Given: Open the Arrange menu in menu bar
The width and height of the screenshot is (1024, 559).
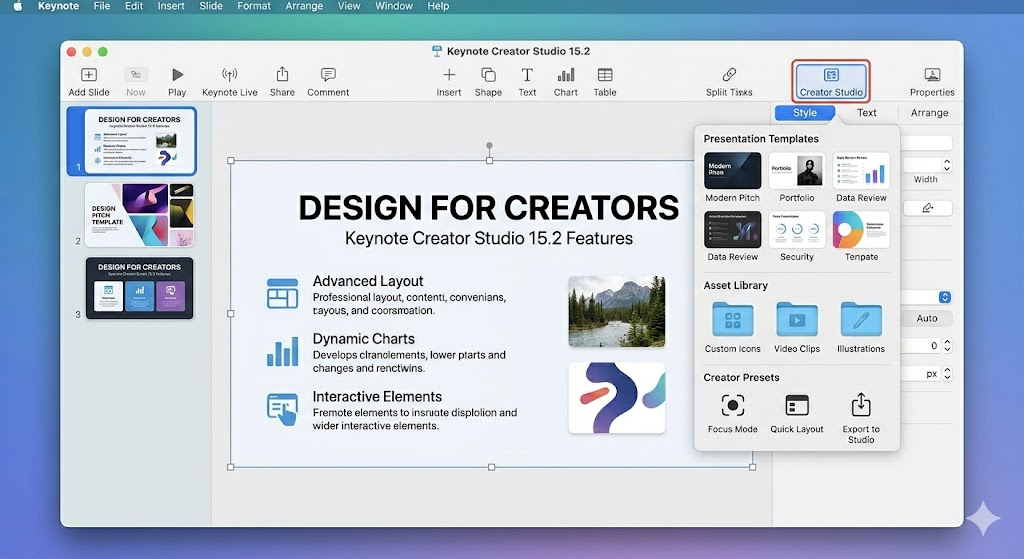Looking at the screenshot, I should click(304, 6).
